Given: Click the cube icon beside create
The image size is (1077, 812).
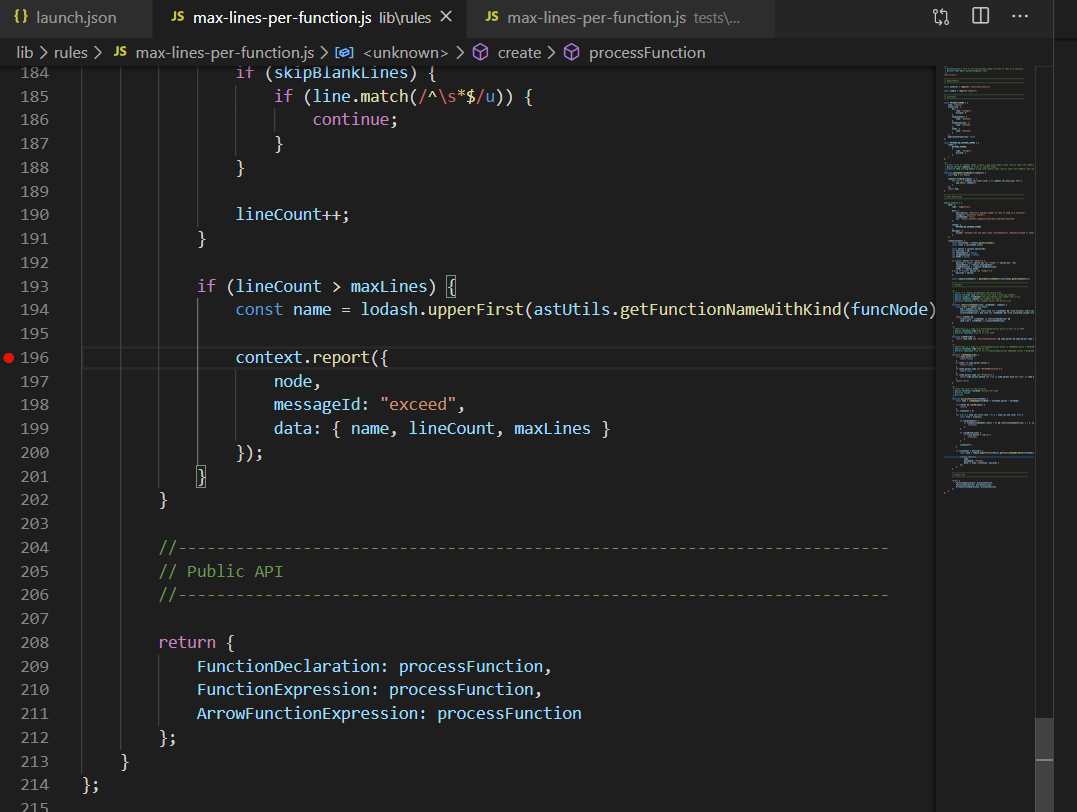Looking at the screenshot, I should (x=481, y=52).
